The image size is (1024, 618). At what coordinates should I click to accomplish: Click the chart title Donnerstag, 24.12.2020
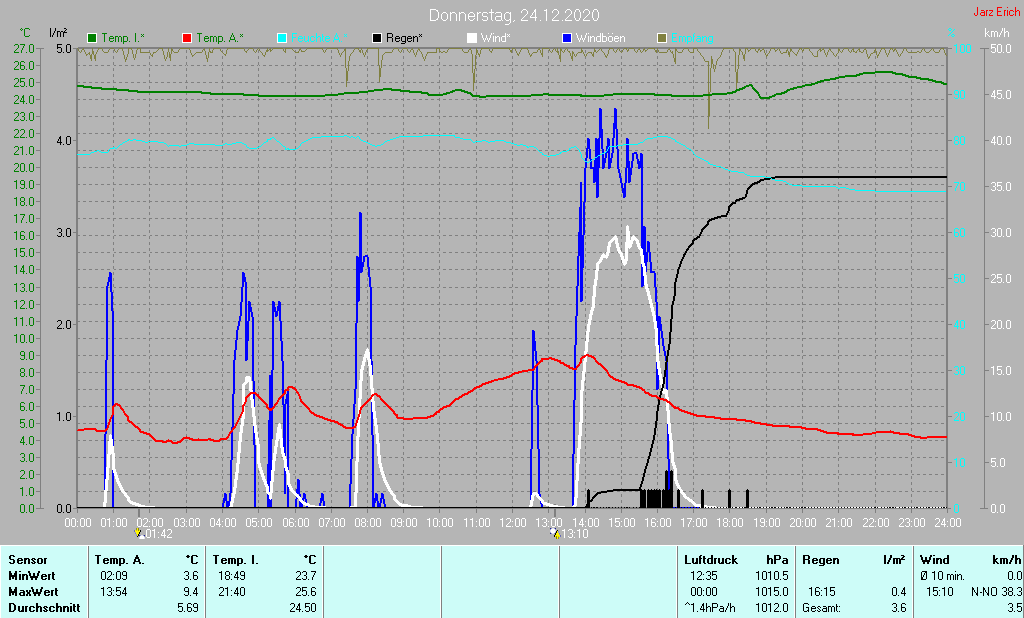[514, 15]
